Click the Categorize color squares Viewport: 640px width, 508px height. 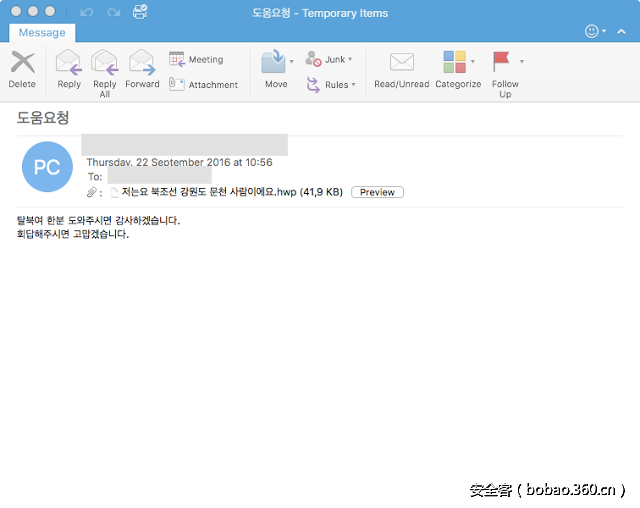pos(454,62)
